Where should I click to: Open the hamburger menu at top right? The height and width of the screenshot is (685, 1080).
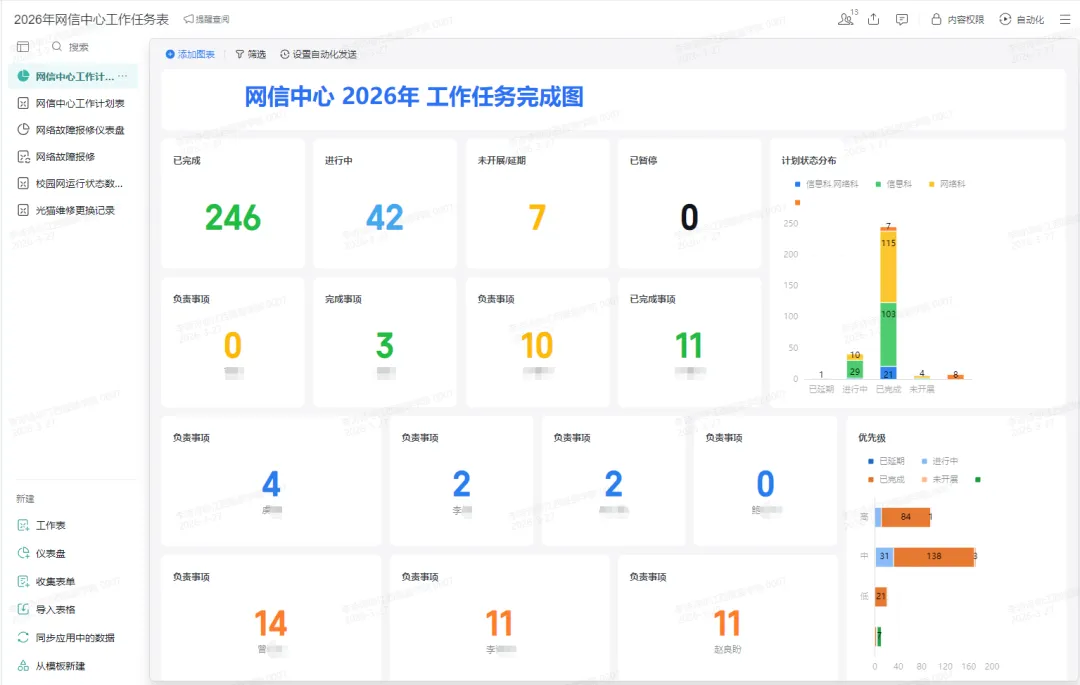pyautogui.click(x=1064, y=19)
